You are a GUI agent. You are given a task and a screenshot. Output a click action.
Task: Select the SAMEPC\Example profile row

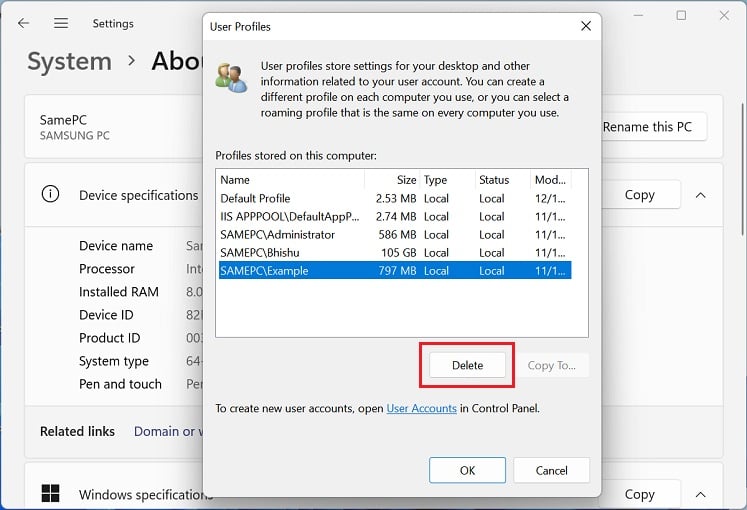395,270
